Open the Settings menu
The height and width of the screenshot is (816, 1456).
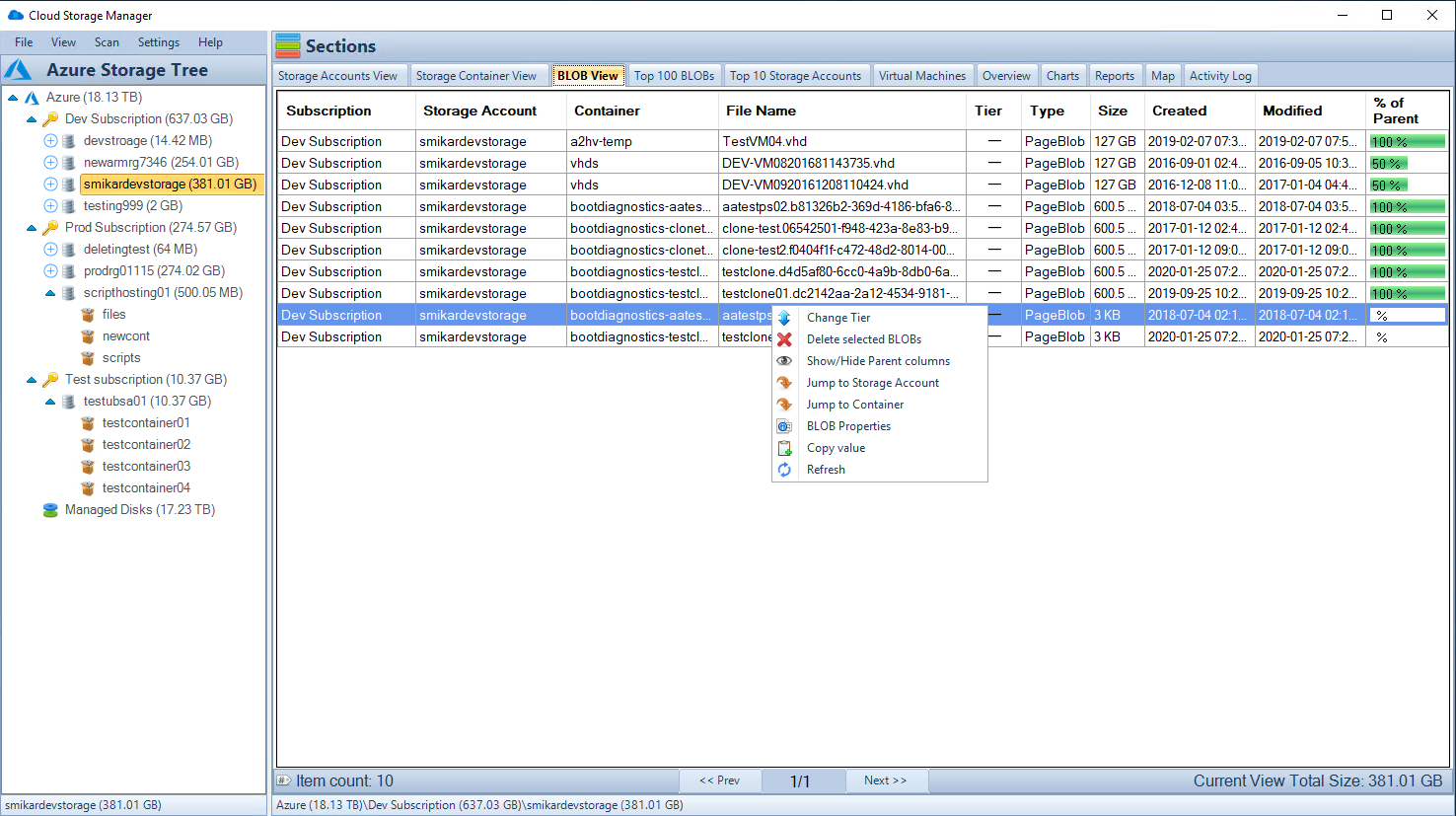coord(159,42)
